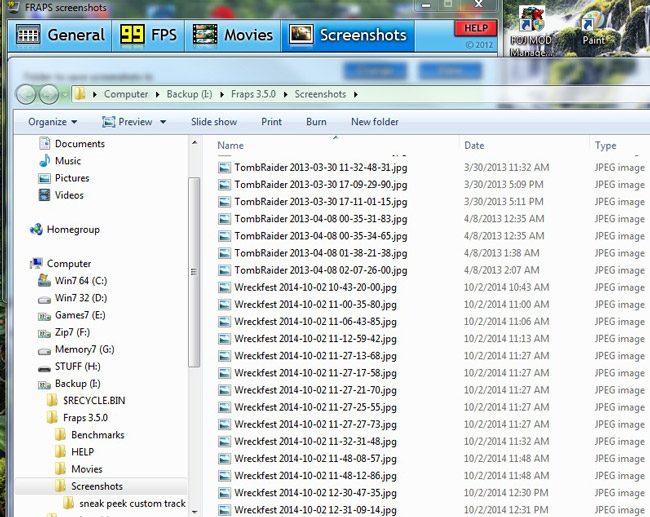Open the Organize dropdown menu
Viewport: 650px width, 517px height.
click(x=52, y=122)
